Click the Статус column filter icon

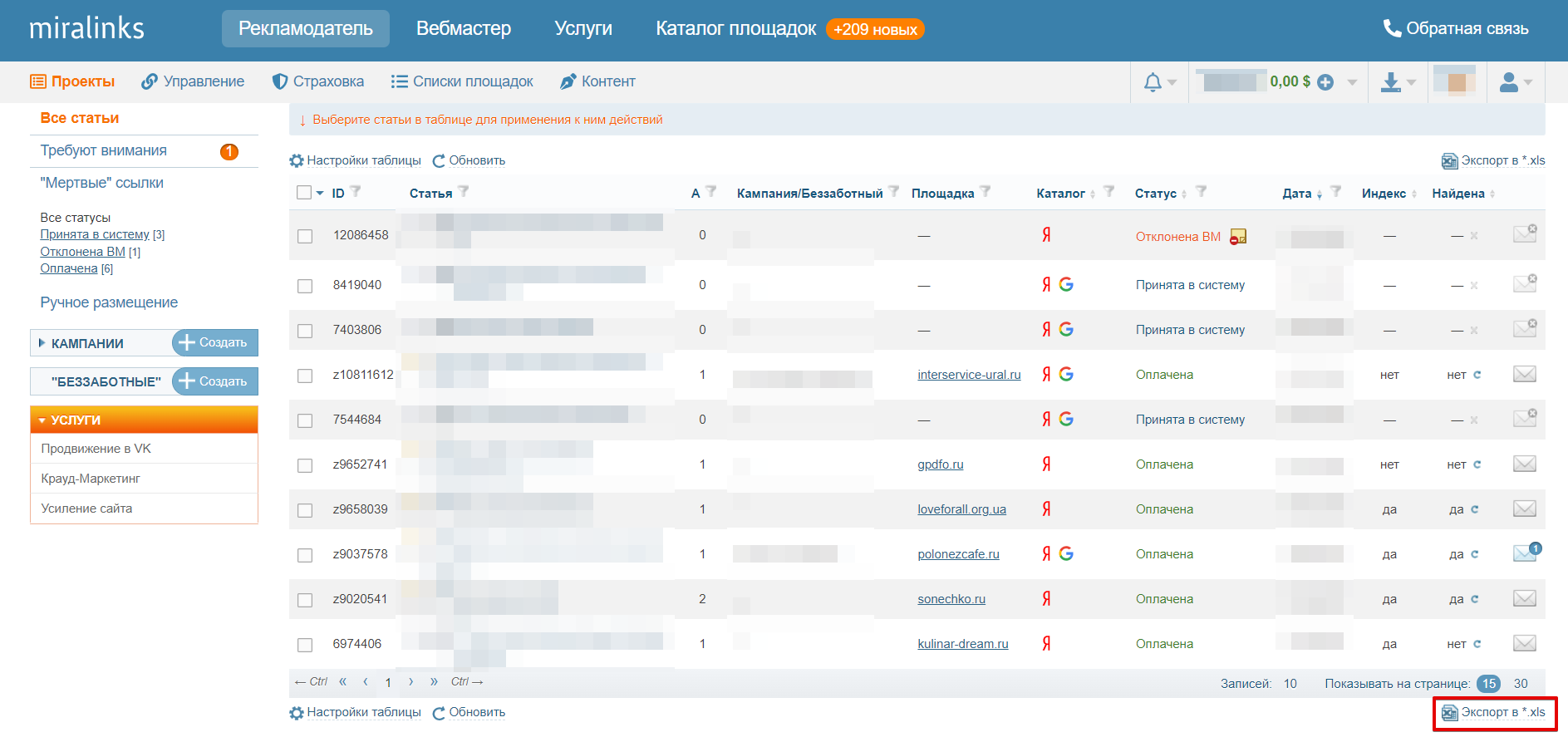coord(1202,192)
